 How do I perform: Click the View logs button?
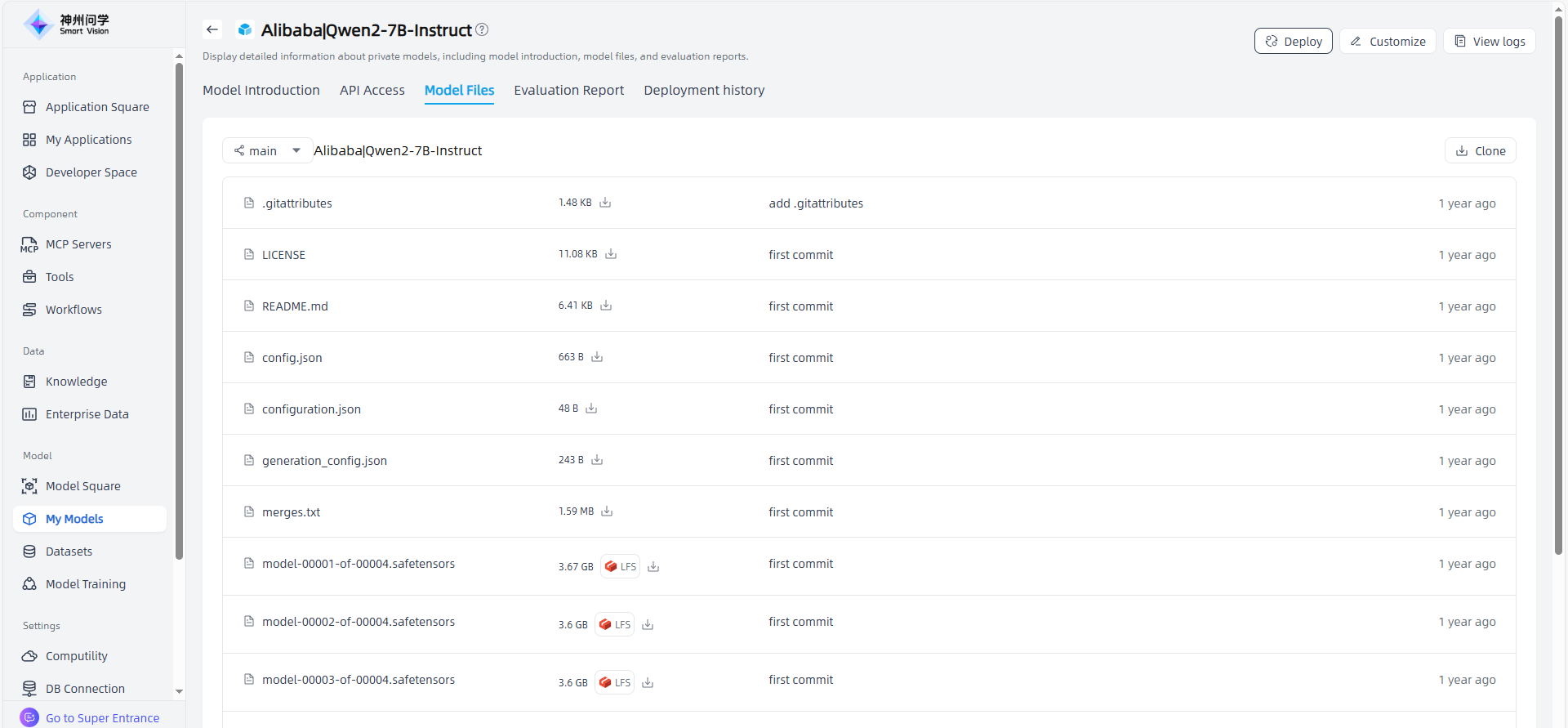tap(1489, 42)
